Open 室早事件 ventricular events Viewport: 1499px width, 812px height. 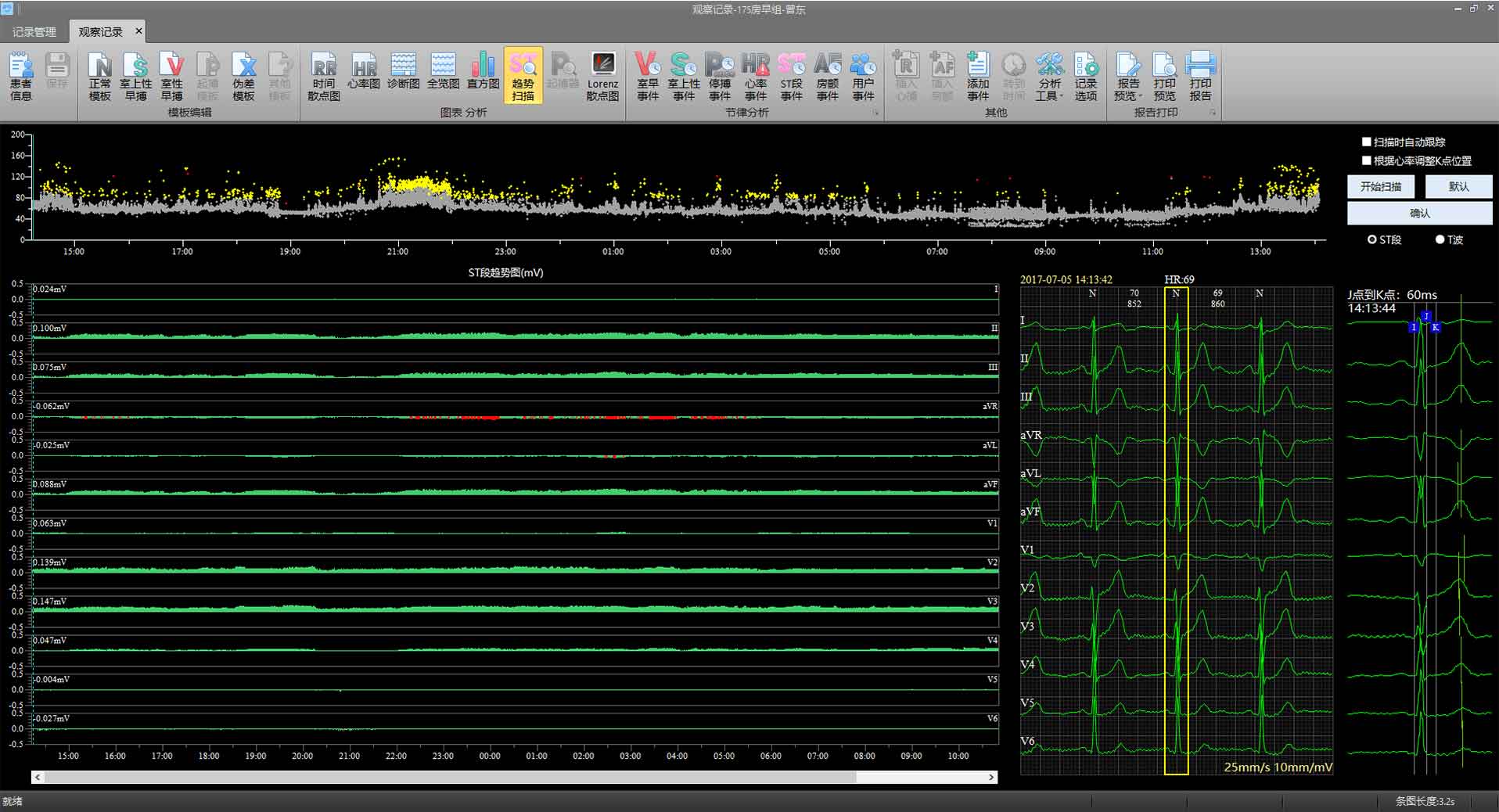pos(648,77)
